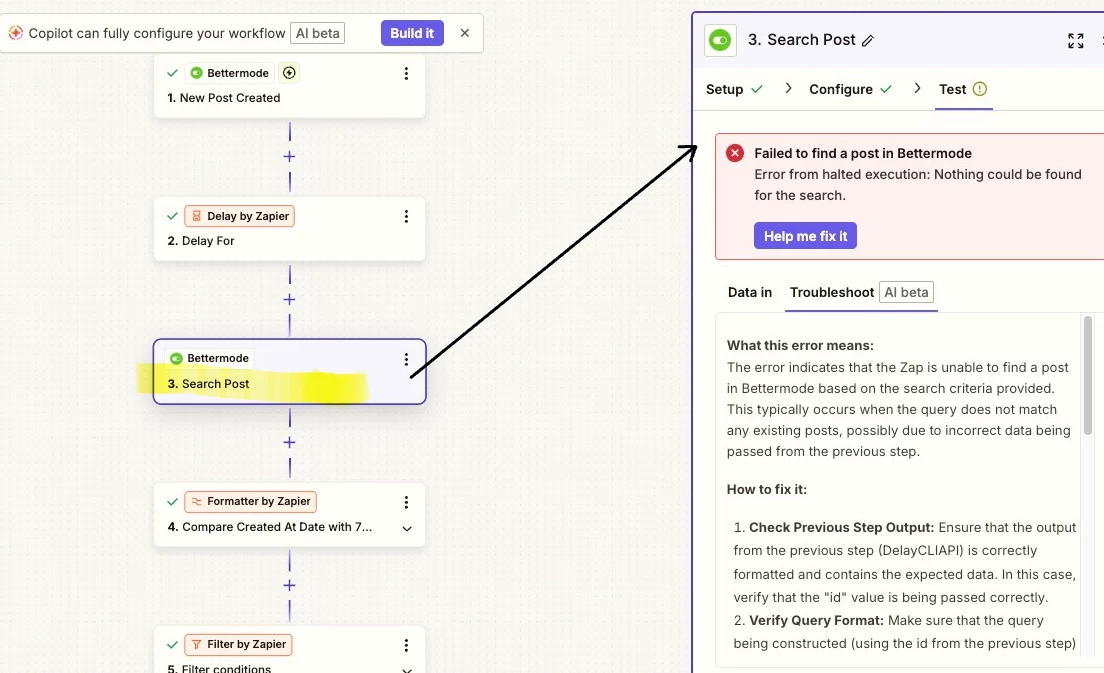The height and width of the screenshot is (673, 1104).
Task: Click the chevron between Configure and Test
Action: (x=917, y=88)
